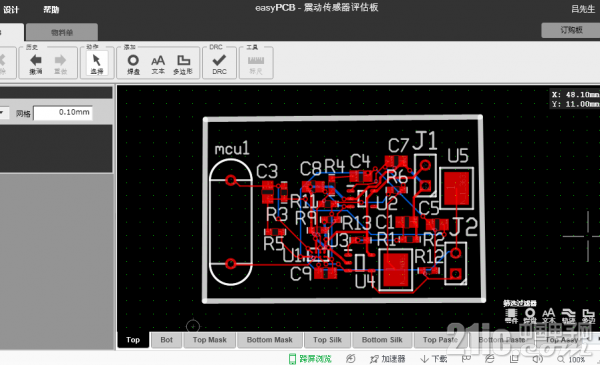Click the J2 round top pad
This screenshot has height=365, width=600.
[455, 253]
